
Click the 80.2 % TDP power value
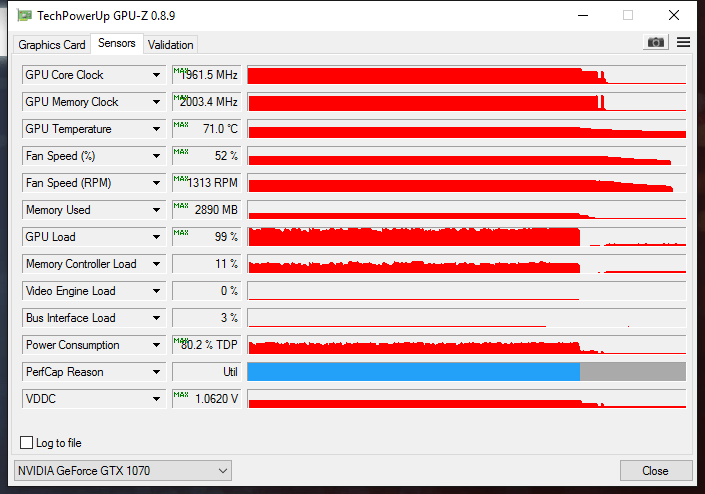click(x=207, y=345)
